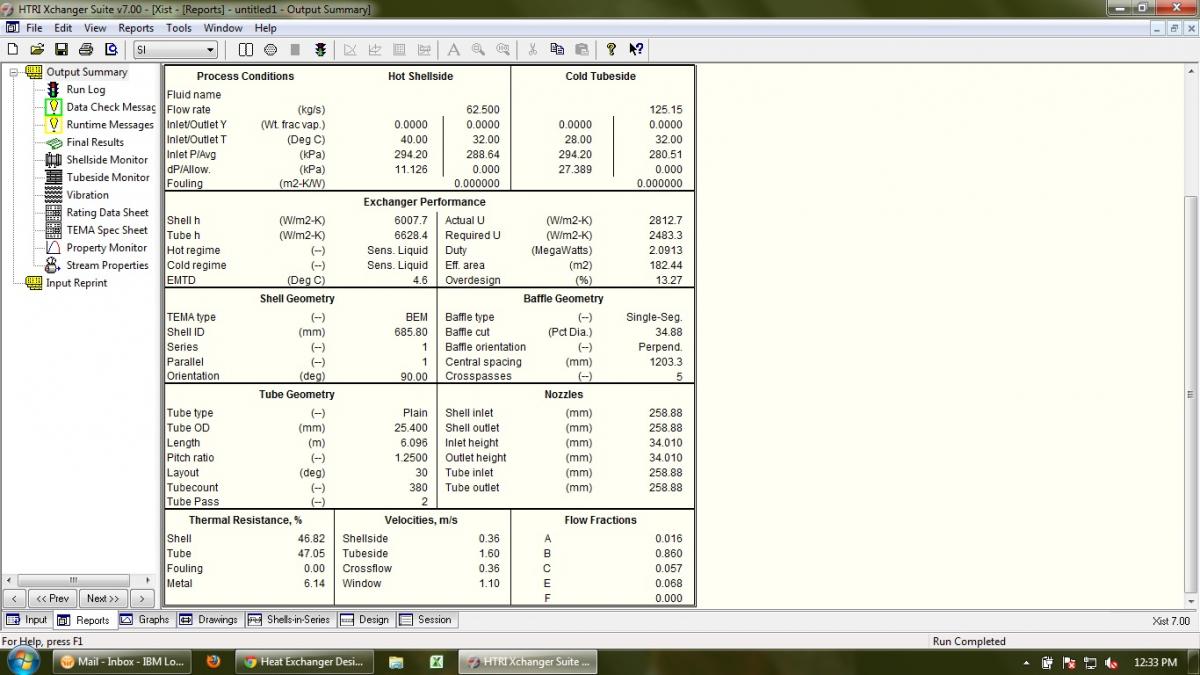Switch to the Shells-in-Series tab
Image resolution: width=1200 pixels, height=675 pixels.
pos(290,620)
